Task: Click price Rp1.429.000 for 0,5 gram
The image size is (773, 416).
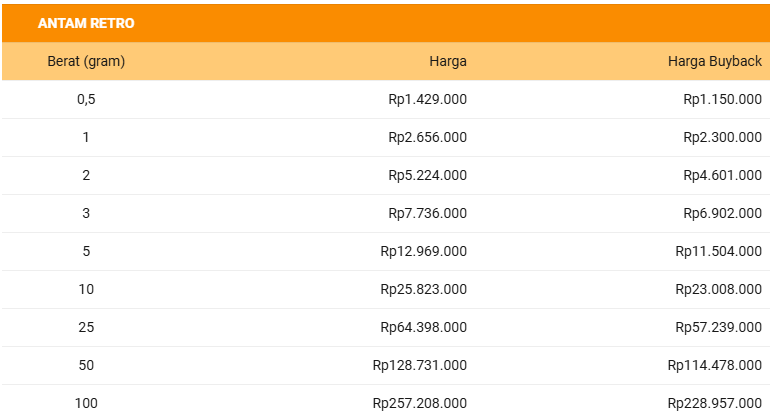Action: point(427,99)
